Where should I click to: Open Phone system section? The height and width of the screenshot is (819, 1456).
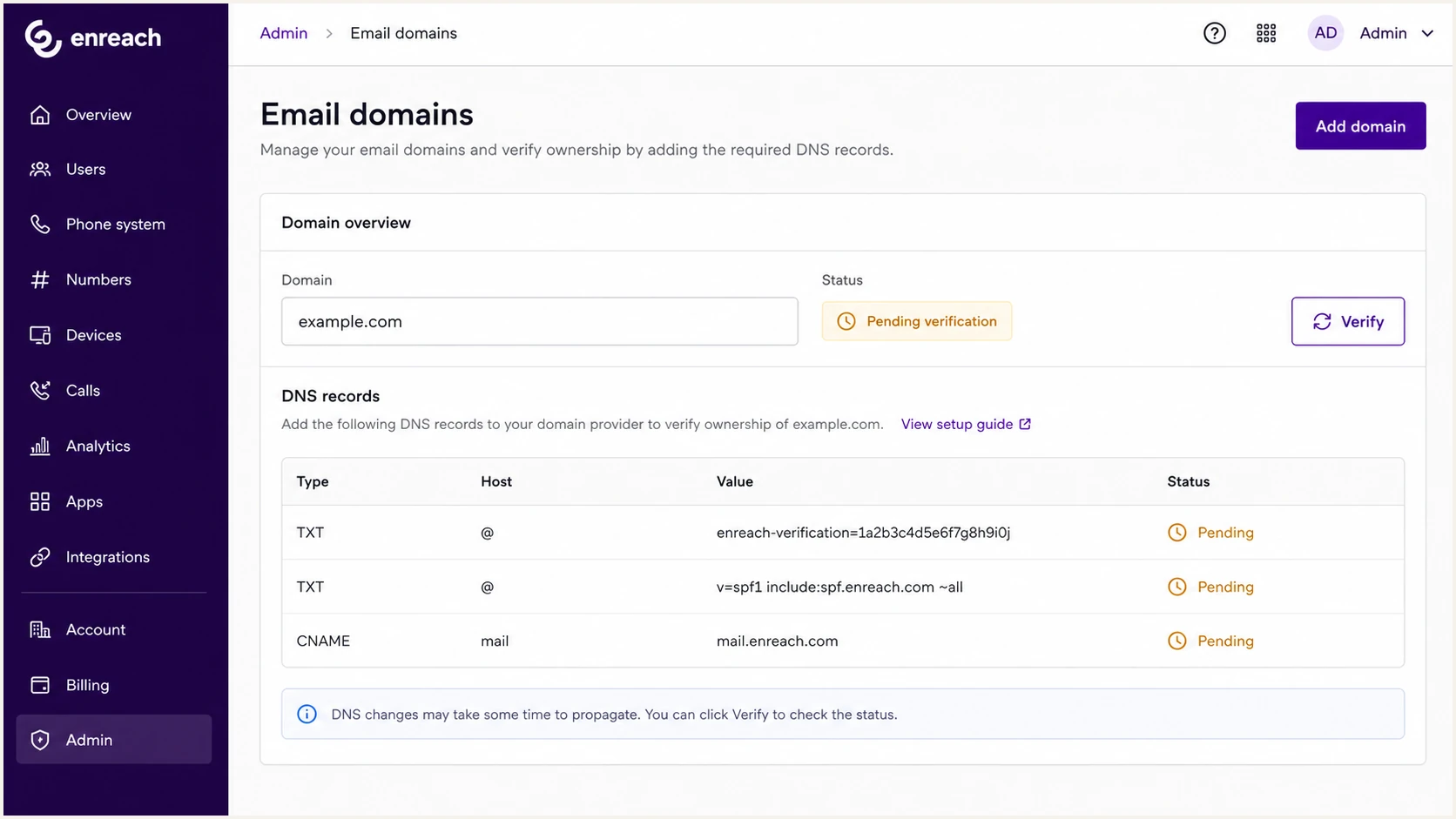click(x=113, y=225)
